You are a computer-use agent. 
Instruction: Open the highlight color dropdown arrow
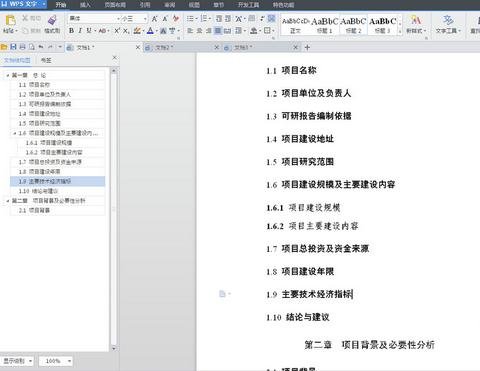[x=143, y=31]
